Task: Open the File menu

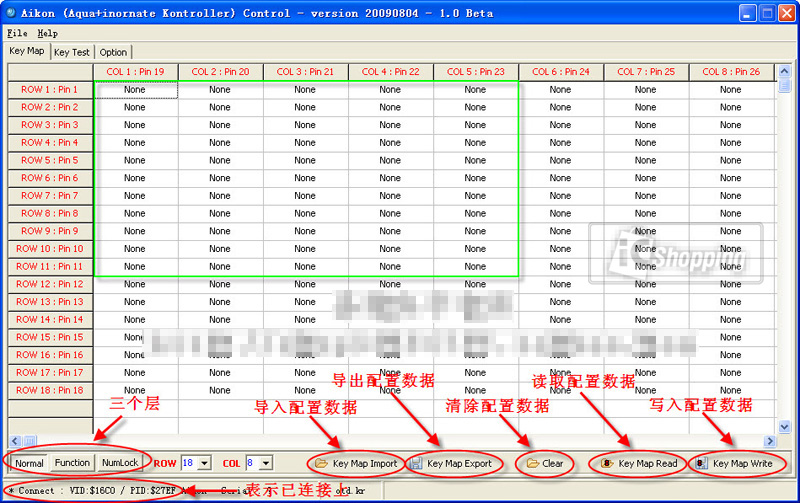Action: (17, 33)
